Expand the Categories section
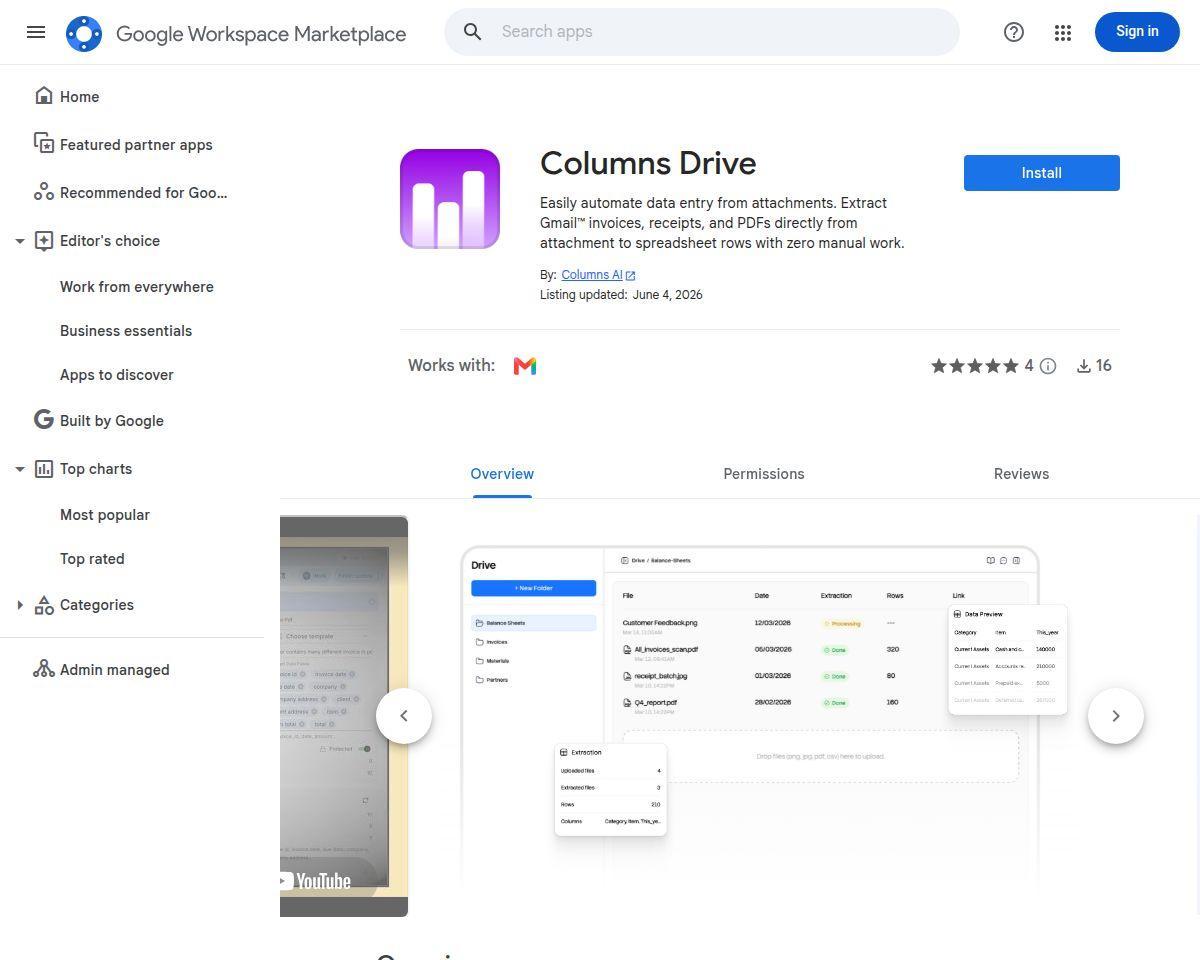The height and width of the screenshot is (960, 1200). [19, 605]
